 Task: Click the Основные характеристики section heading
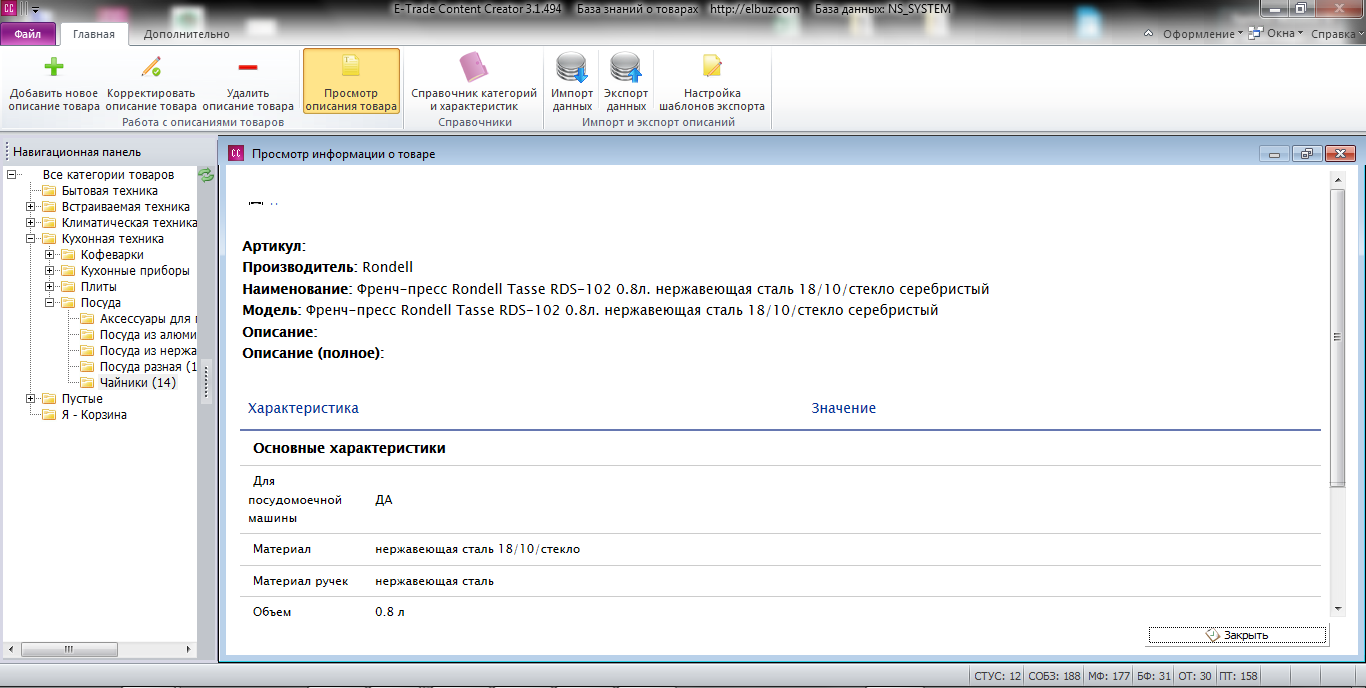[x=349, y=448]
